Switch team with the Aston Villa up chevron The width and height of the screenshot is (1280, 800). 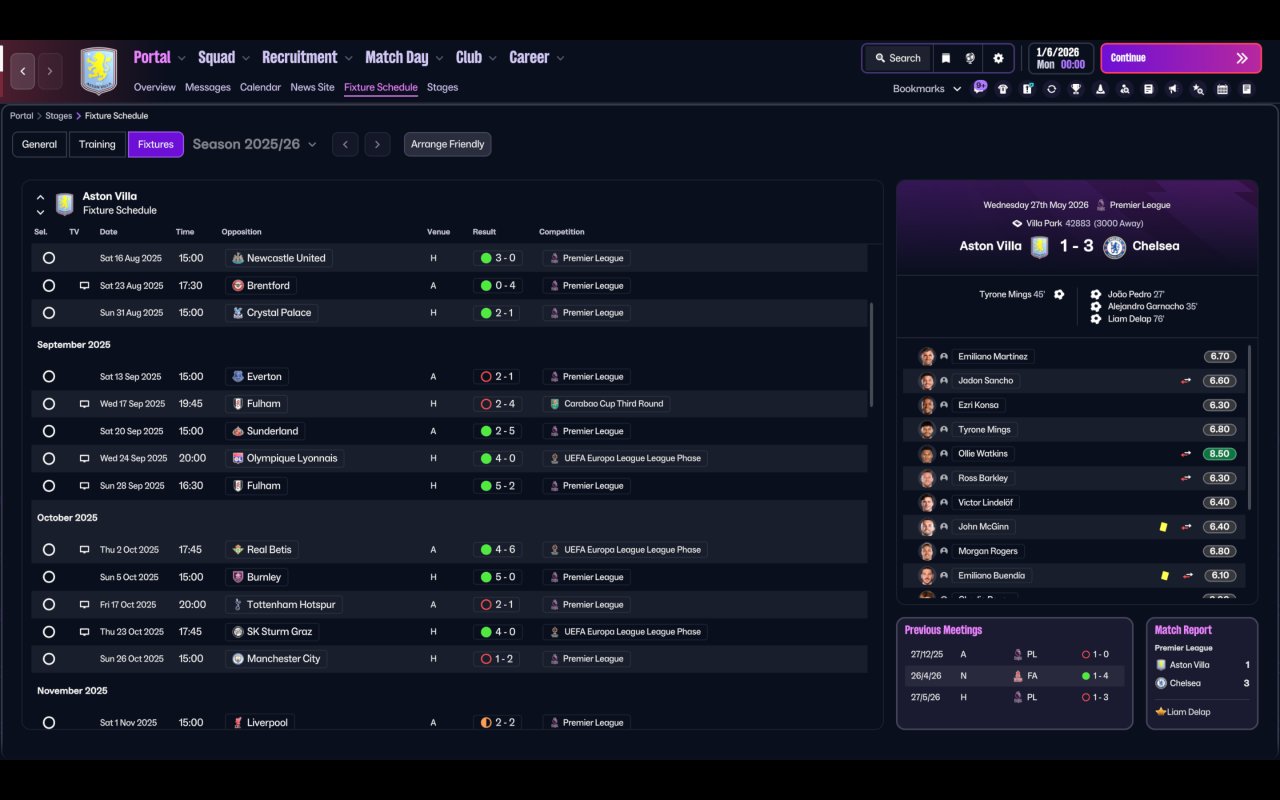click(x=40, y=198)
